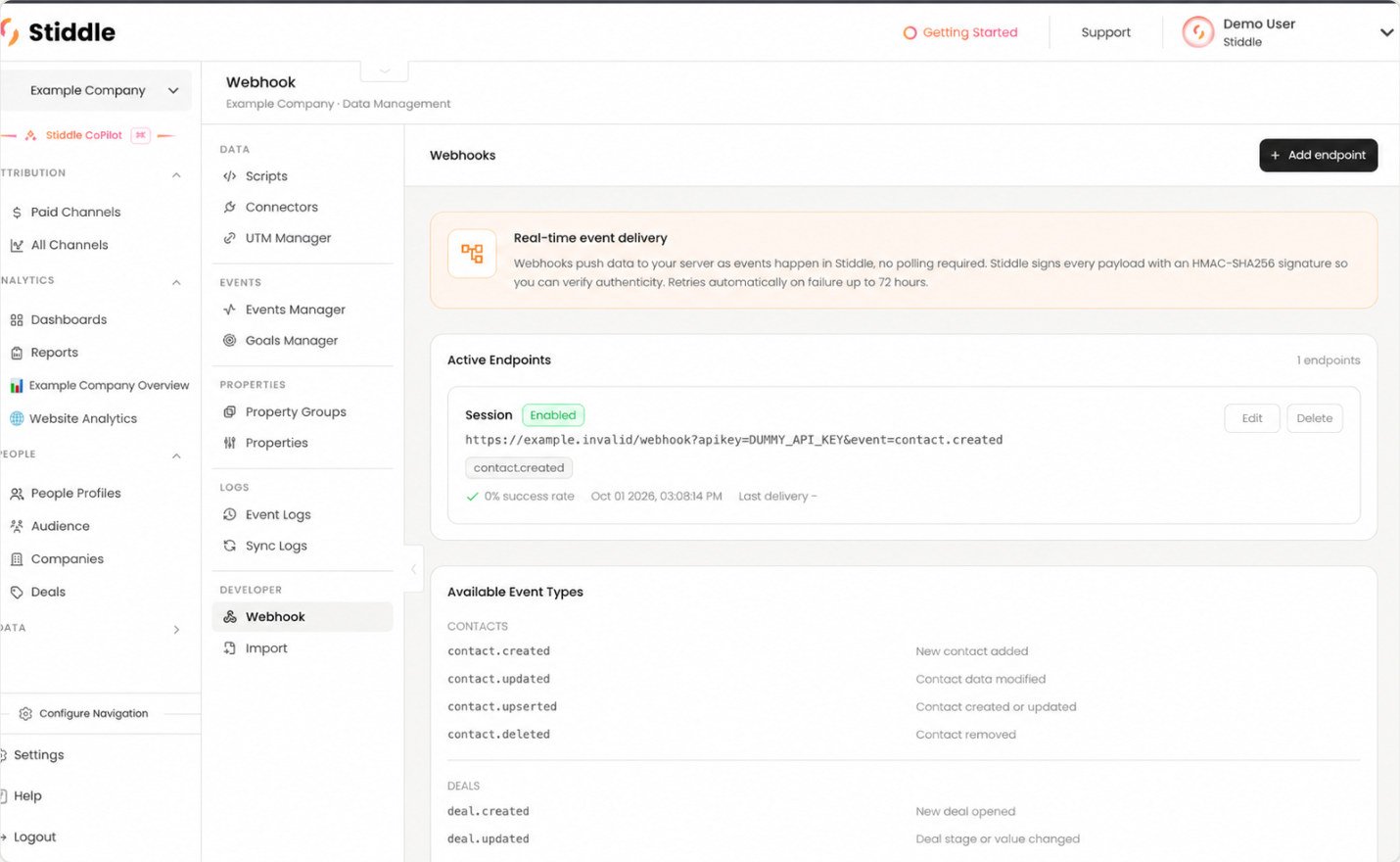The image size is (1400, 862).
Task: Click the Dashboards grid icon
Action: [x=17, y=320]
